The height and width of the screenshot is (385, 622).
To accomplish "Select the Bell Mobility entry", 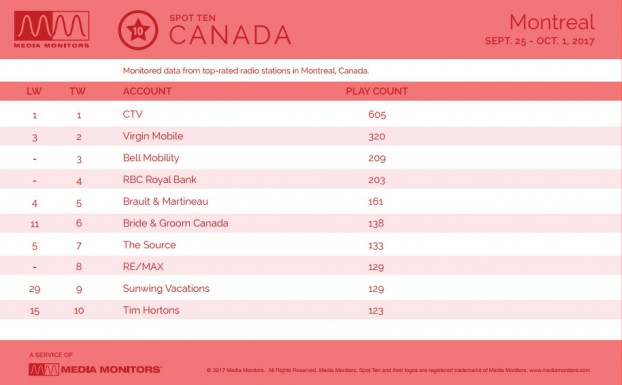I will tap(311, 158).
